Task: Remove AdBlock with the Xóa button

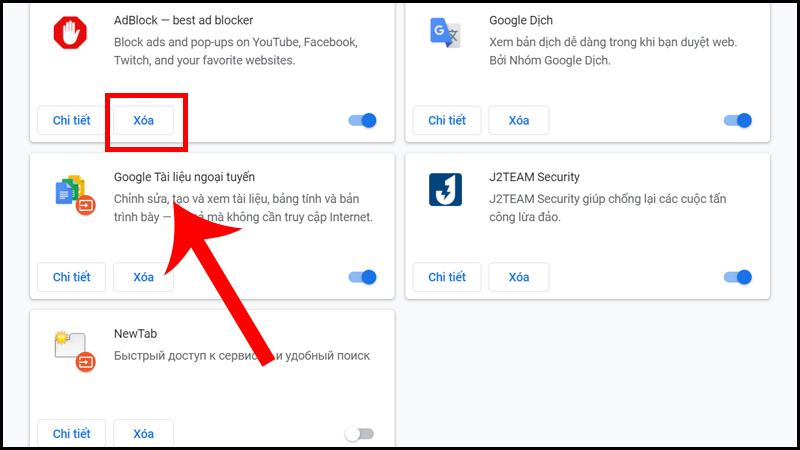Action: point(143,120)
